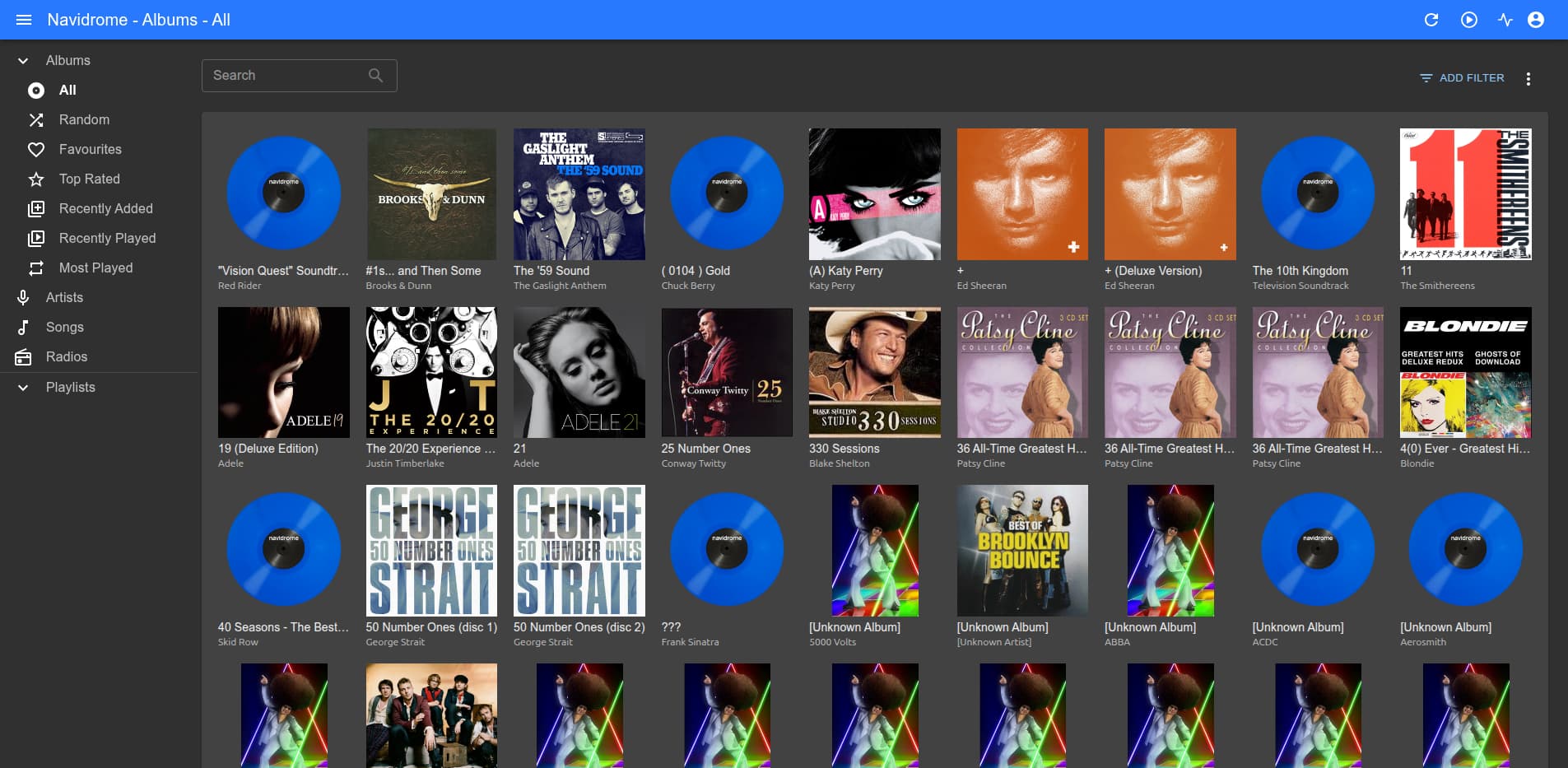The height and width of the screenshot is (768, 1568).
Task: Open the Vision Quest Soundtrack vinyl cover
Action: (284, 194)
